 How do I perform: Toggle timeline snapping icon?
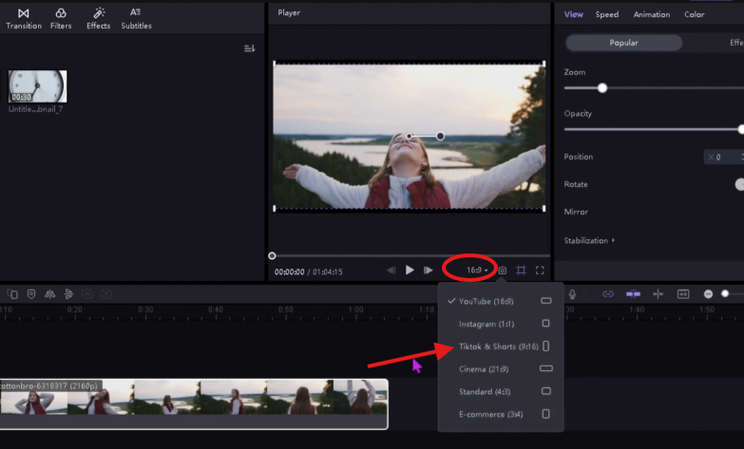point(633,294)
